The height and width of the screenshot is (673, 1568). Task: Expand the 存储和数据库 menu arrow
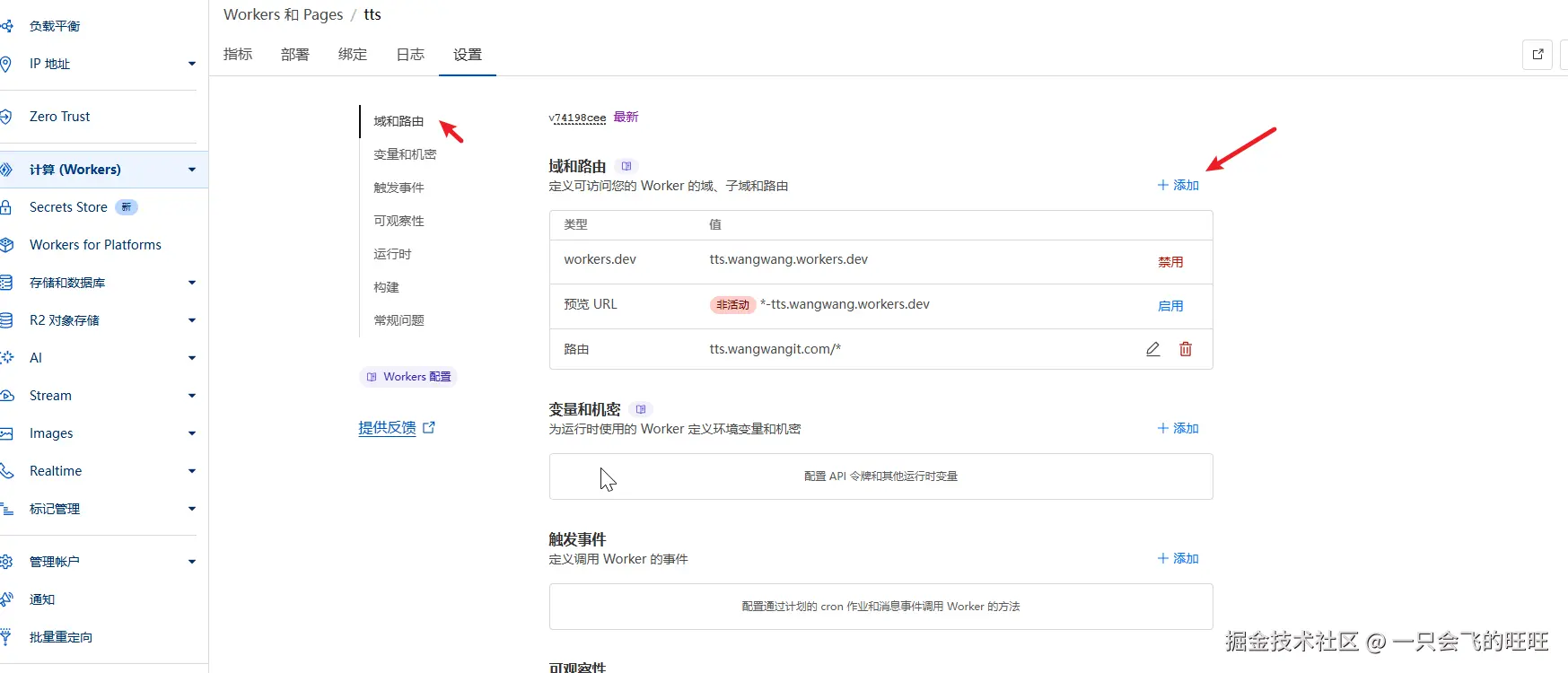192,283
